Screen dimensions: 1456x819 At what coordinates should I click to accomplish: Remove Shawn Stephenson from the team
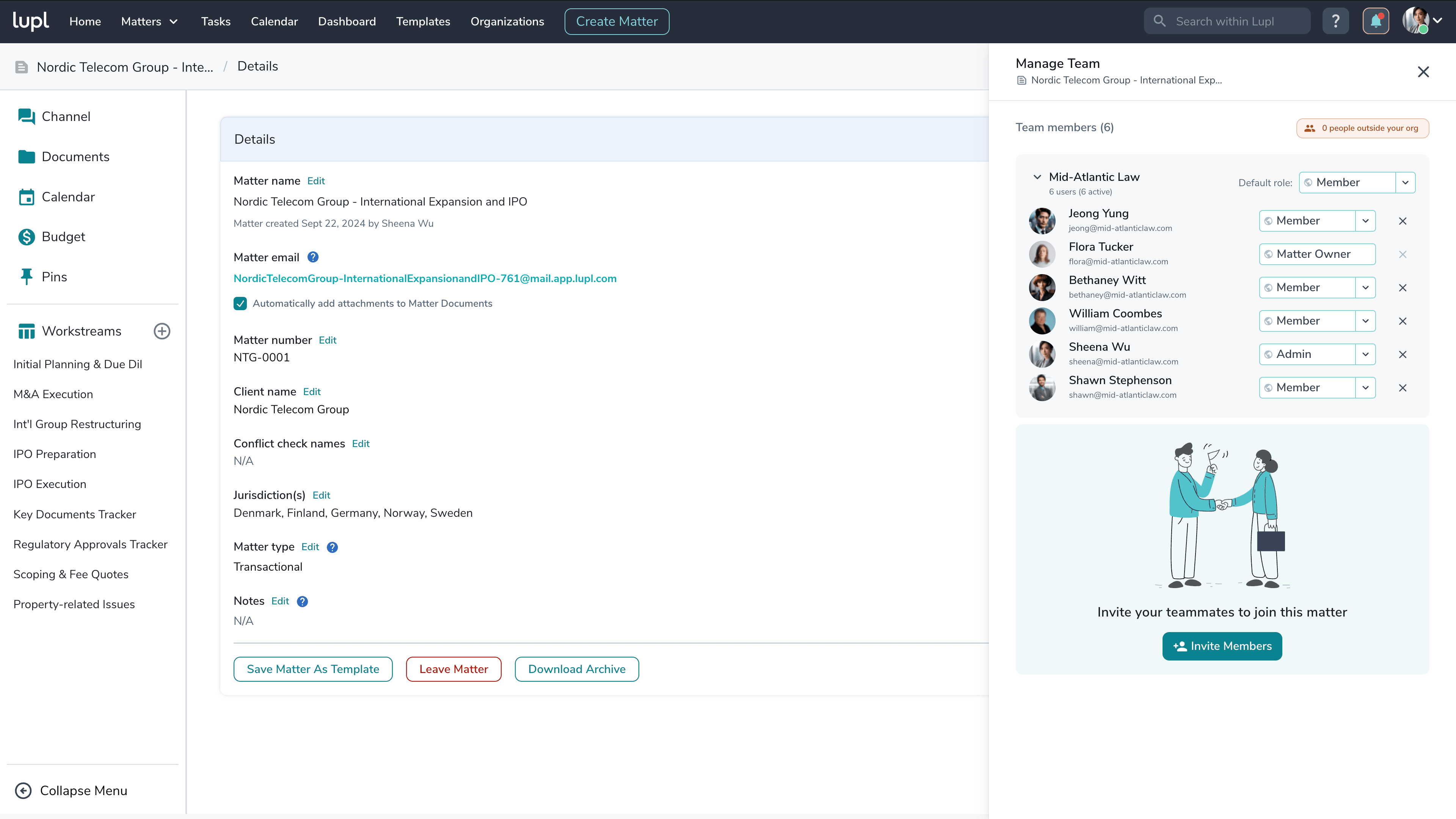pos(1402,388)
